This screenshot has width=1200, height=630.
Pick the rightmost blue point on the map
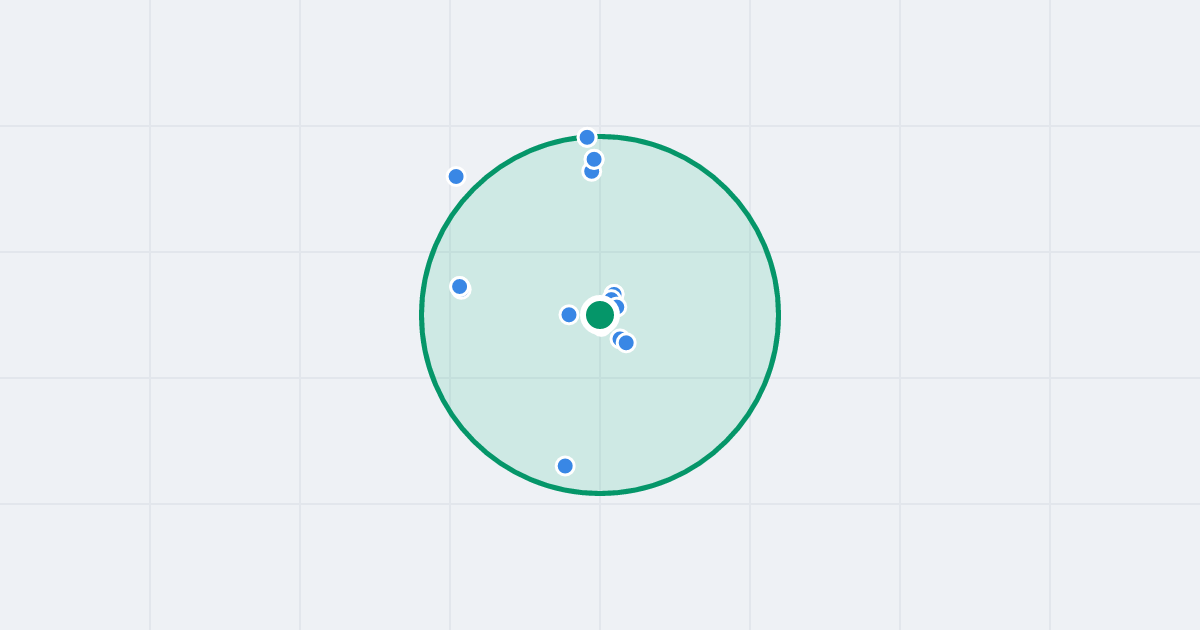click(626, 343)
